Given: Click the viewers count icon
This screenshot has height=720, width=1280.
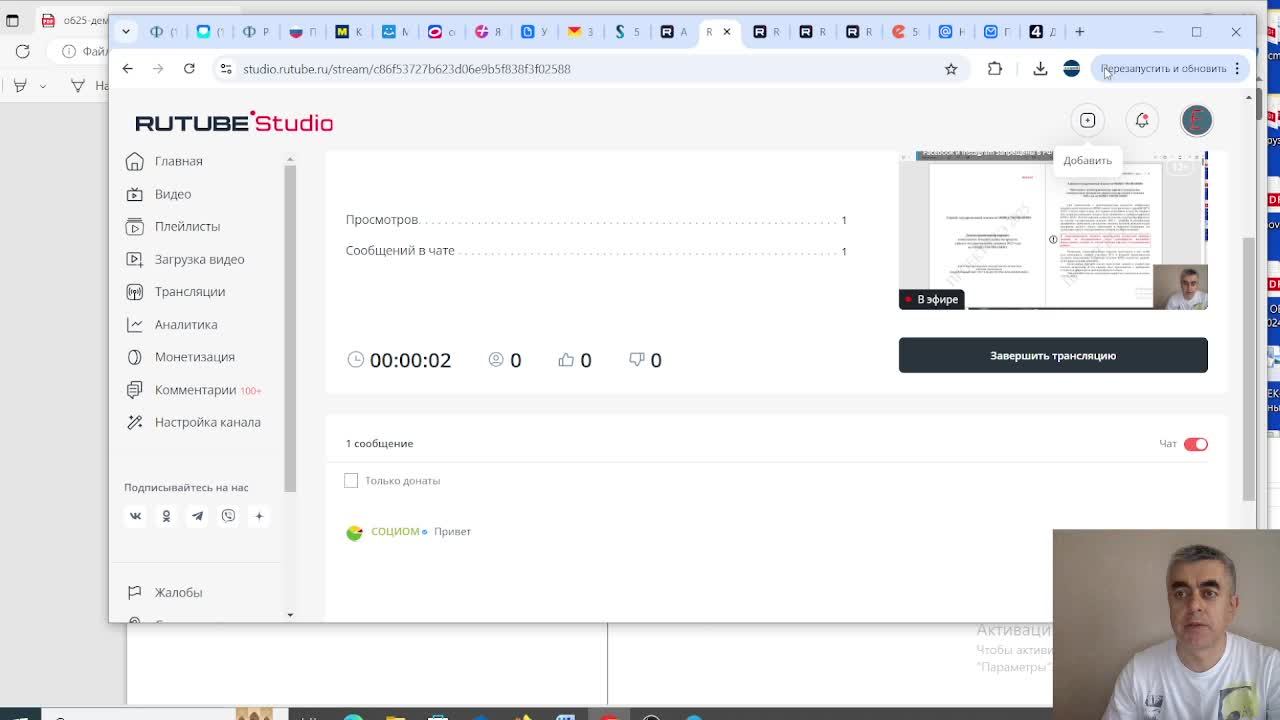Looking at the screenshot, I should point(496,359).
